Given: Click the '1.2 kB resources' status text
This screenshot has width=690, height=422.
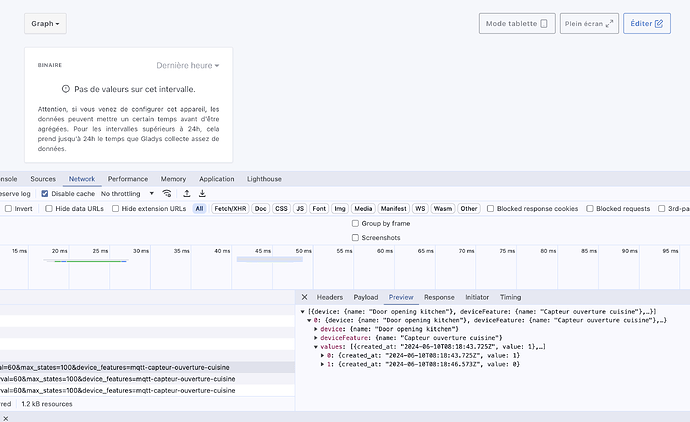Looking at the screenshot, I should (47, 404).
